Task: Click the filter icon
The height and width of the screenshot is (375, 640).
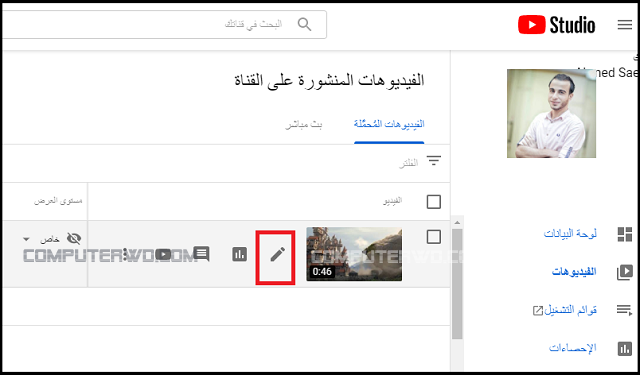Action: (434, 160)
